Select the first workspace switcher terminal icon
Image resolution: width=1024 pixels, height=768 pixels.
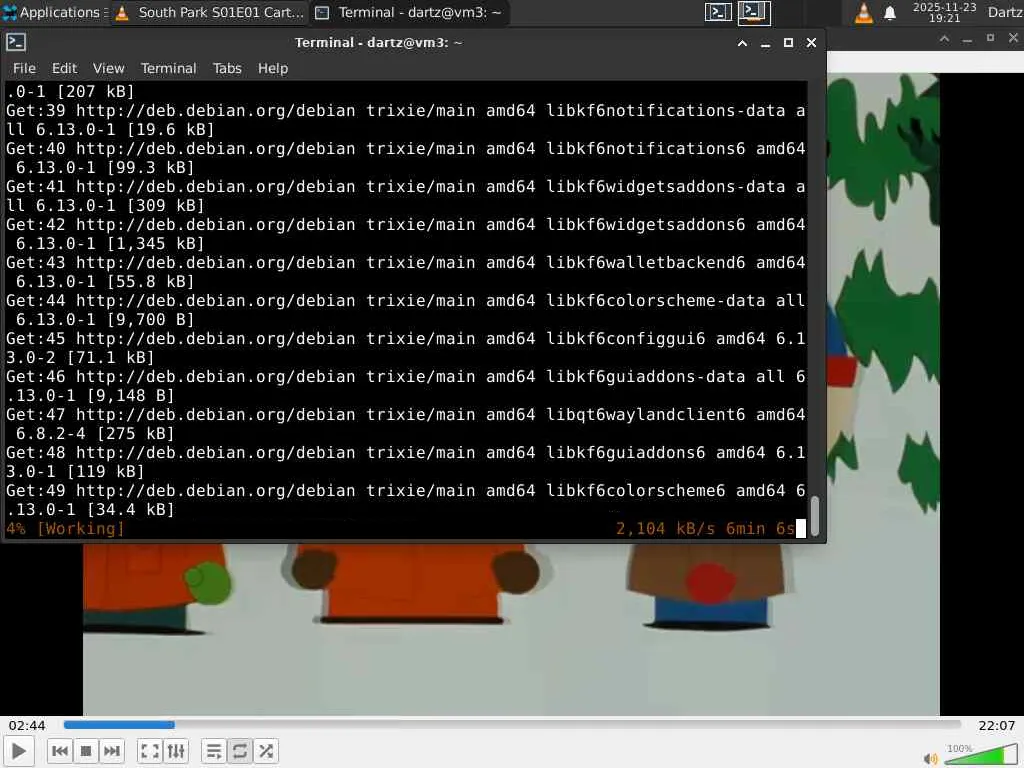pyautogui.click(x=718, y=12)
